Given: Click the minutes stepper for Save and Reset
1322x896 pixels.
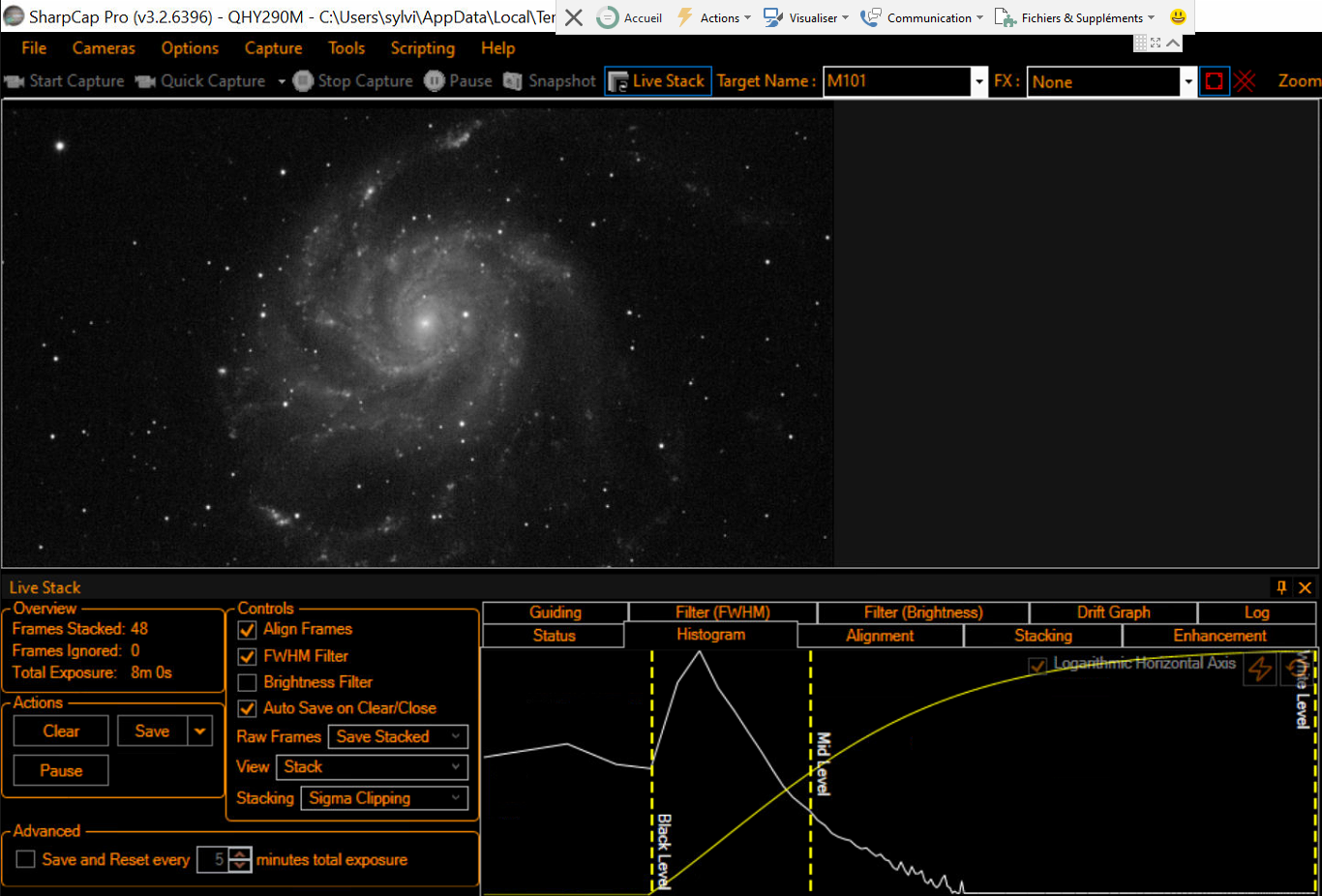Looking at the screenshot, I should pyautogui.click(x=241, y=859).
